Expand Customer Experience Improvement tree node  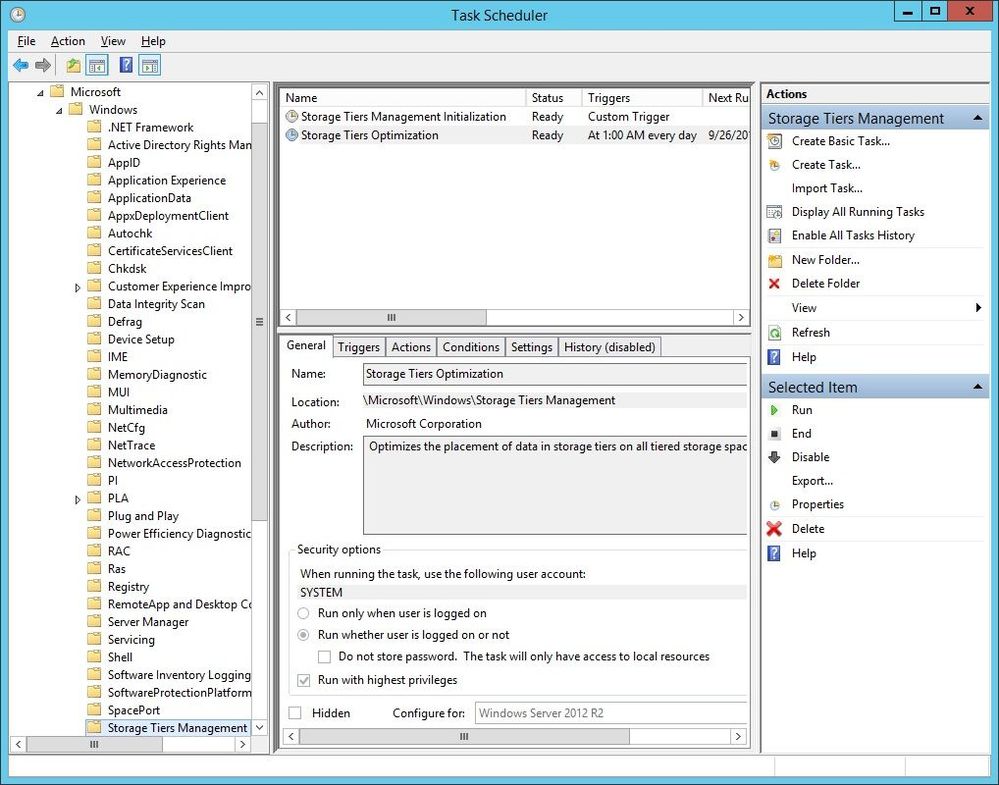coord(78,288)
